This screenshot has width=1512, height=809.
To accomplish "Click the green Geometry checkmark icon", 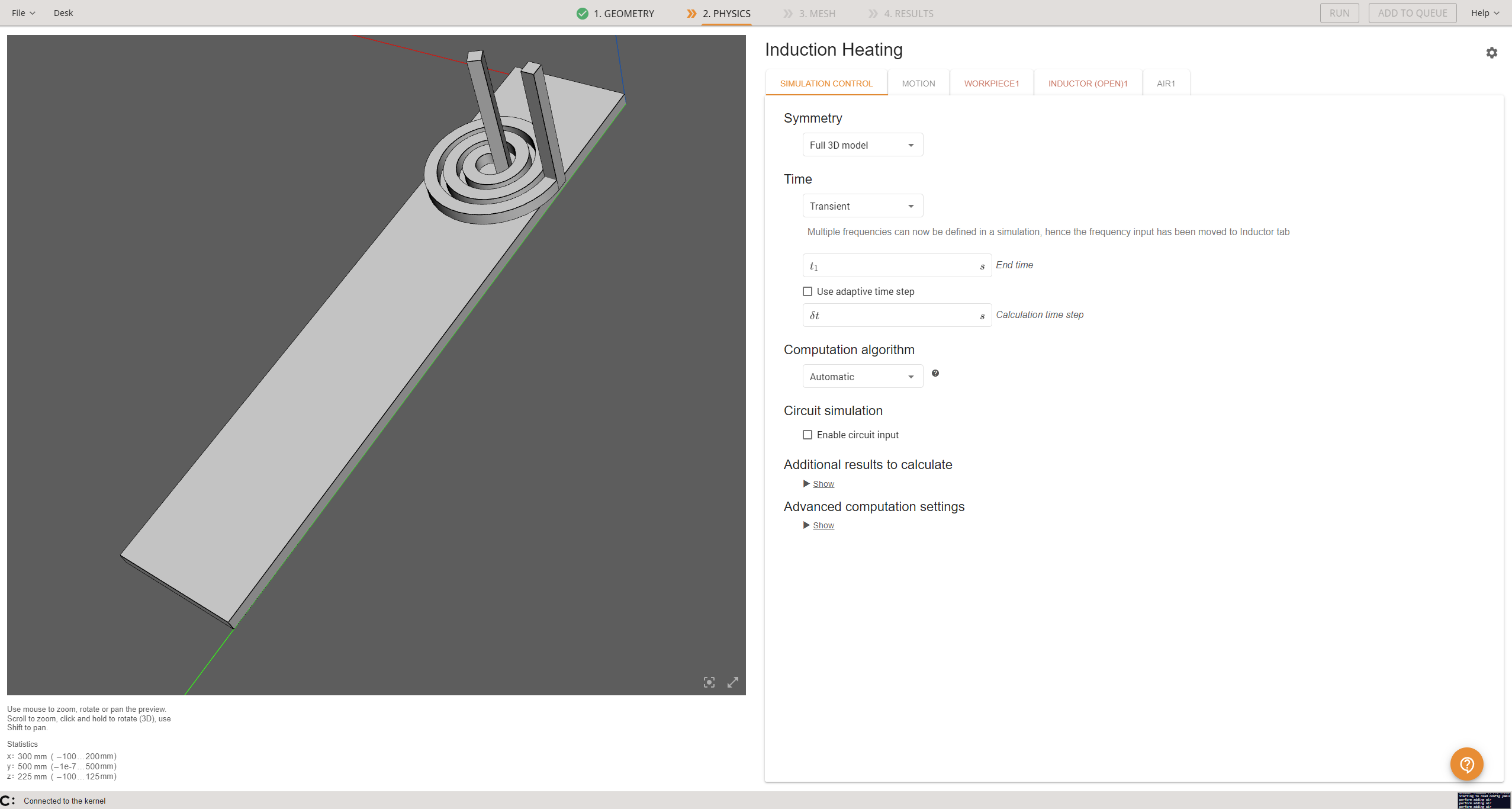I will coord(582,14).
